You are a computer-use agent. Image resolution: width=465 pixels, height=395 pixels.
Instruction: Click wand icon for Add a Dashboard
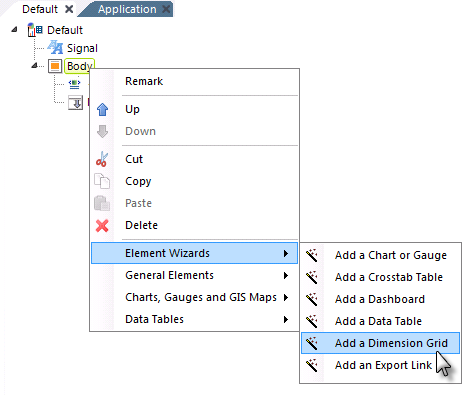click(x=312, y=299)
